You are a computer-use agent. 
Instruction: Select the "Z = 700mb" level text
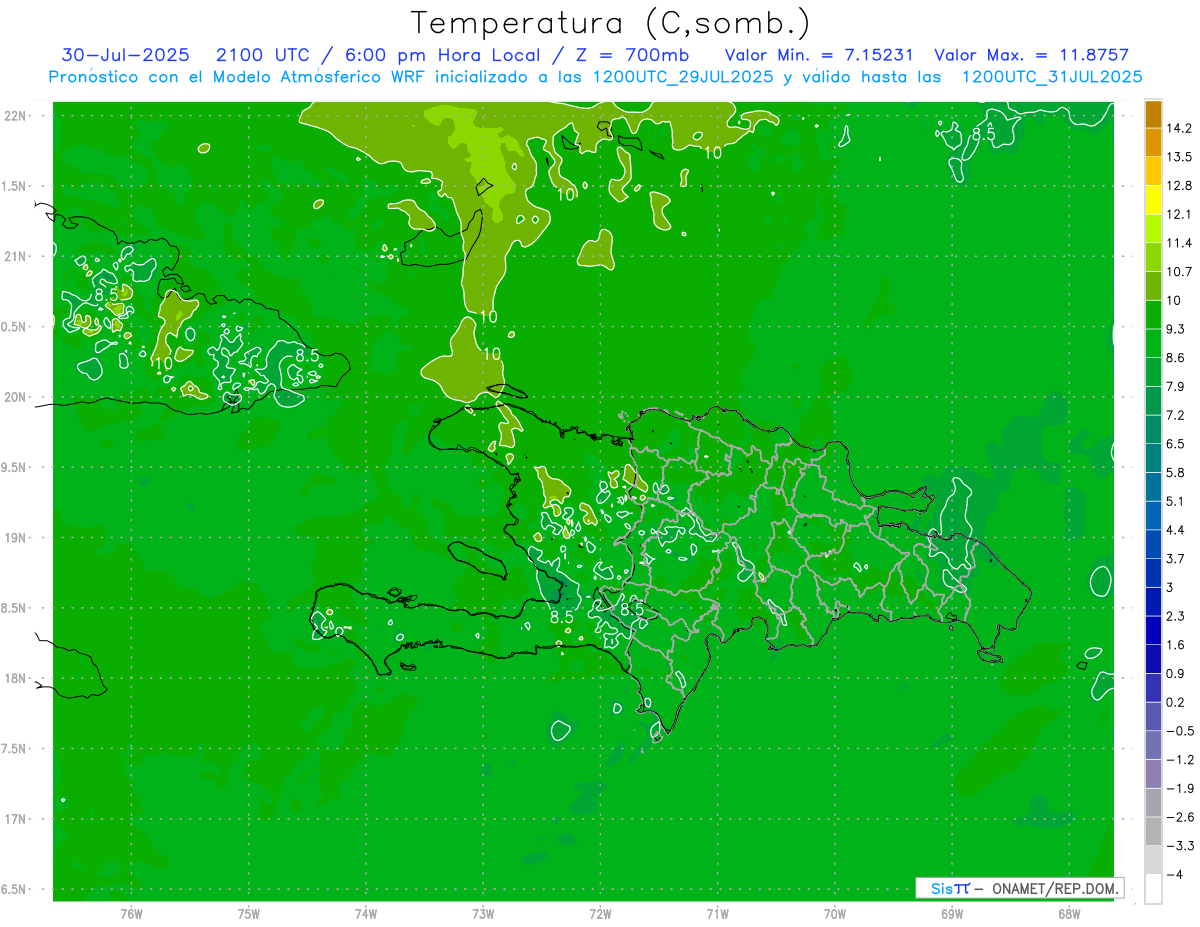tap(635, 55)
